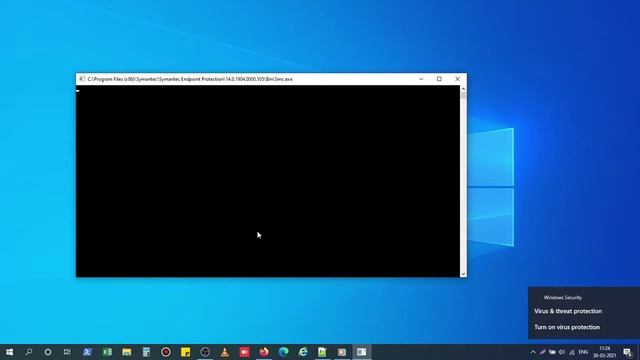This screenshot has width=640, height=360.
Task: Open volume control in tray
Action: click(562, 352)
